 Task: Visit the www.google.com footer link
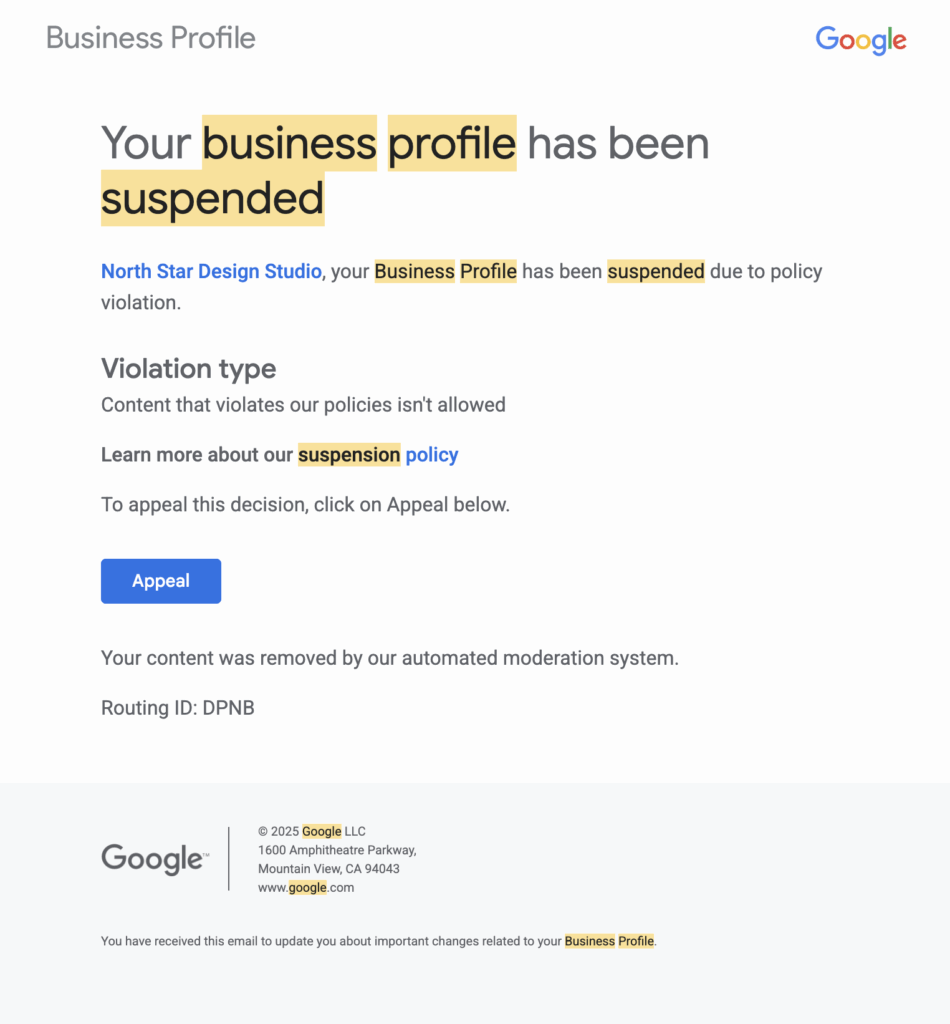tap(305, 887)
